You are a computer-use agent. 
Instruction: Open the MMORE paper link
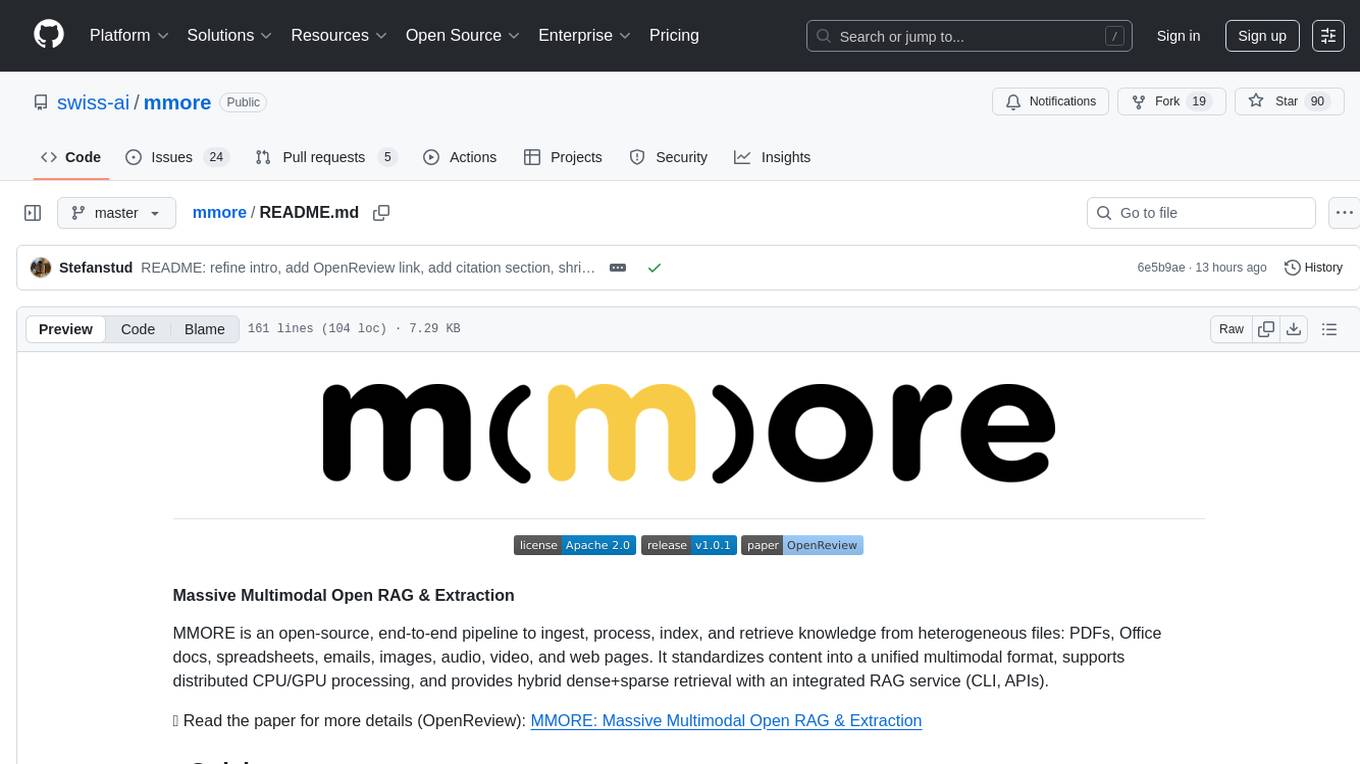point(726,720)
